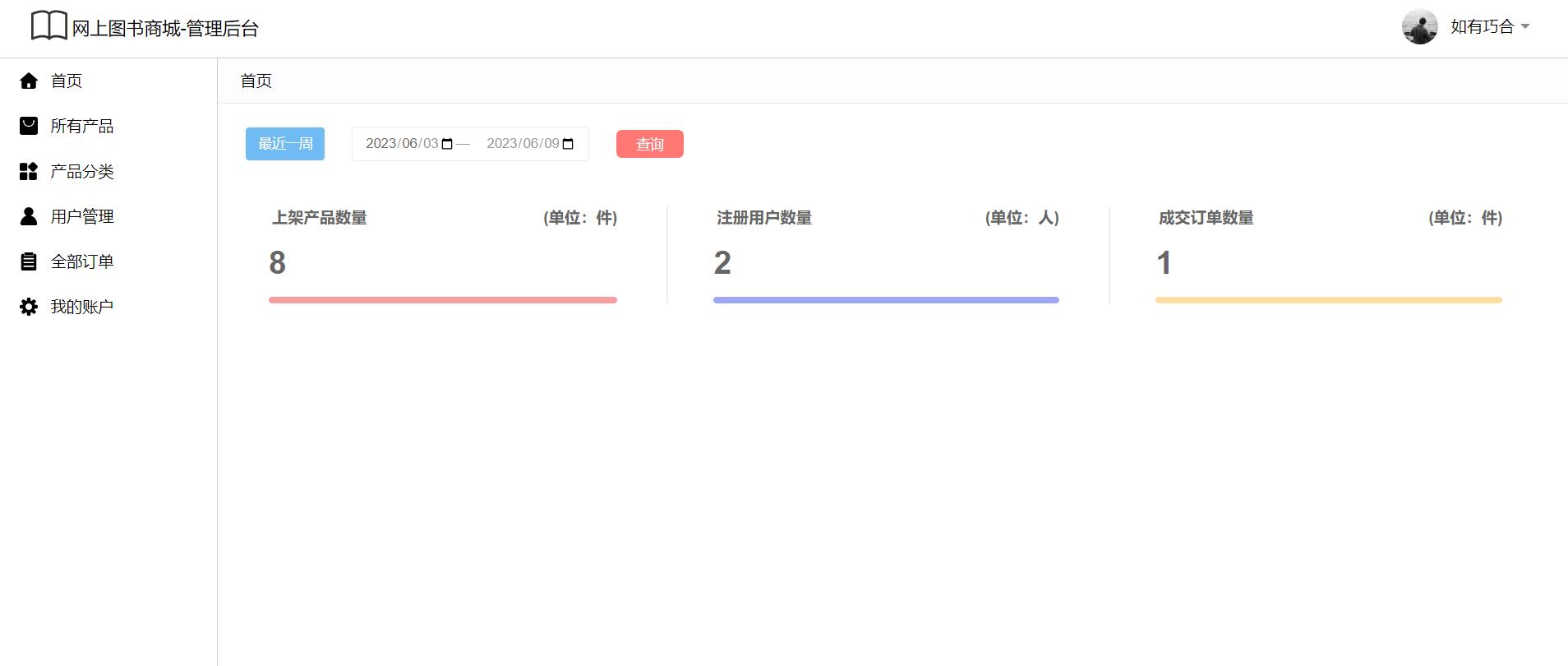The width and height of the screenshot is (1568, 666).
Task: Click the gear icon beside 我的账户
Action: click(29, 307)
